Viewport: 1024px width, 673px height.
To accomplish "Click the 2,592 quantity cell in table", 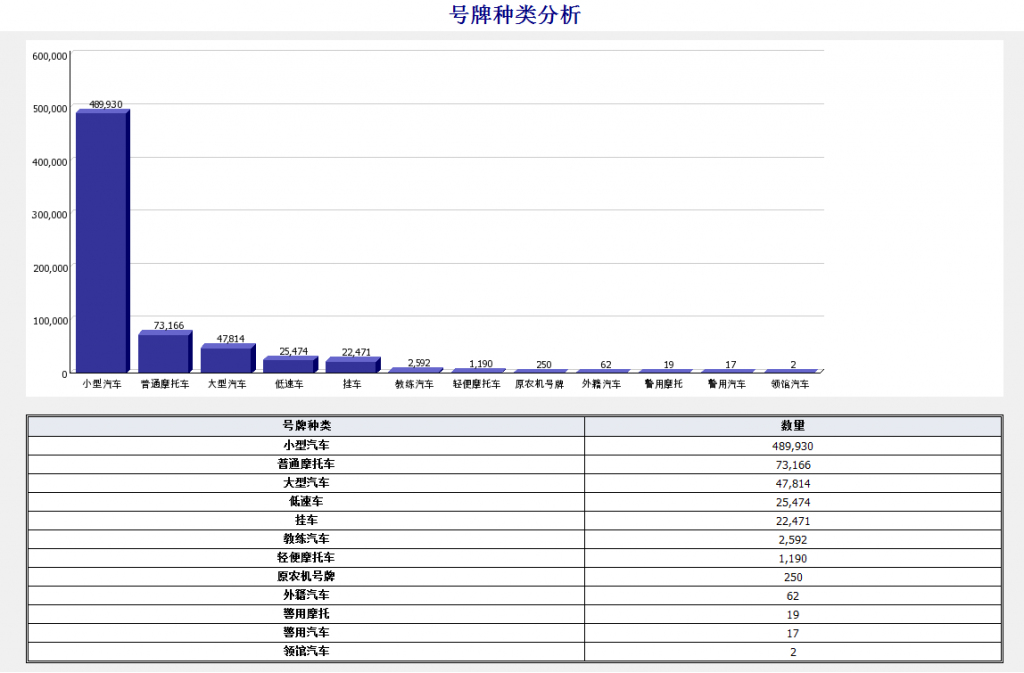I will 792,539.
